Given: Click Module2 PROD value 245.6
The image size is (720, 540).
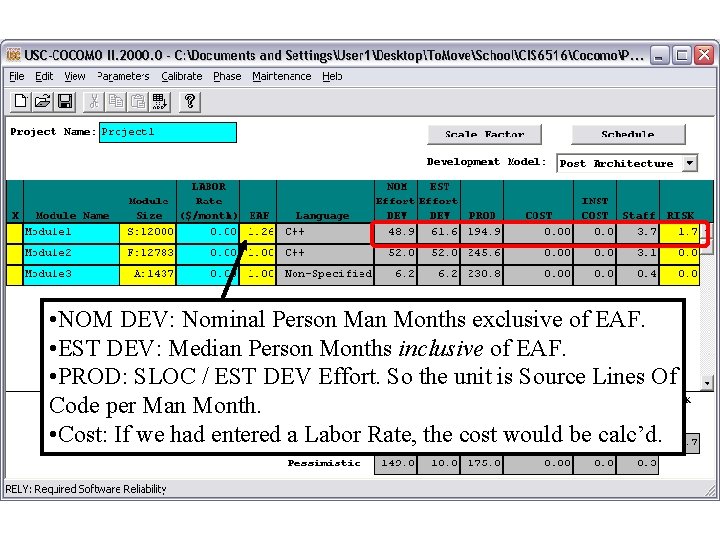Looking at the screenshot, I should pos(482,253).
